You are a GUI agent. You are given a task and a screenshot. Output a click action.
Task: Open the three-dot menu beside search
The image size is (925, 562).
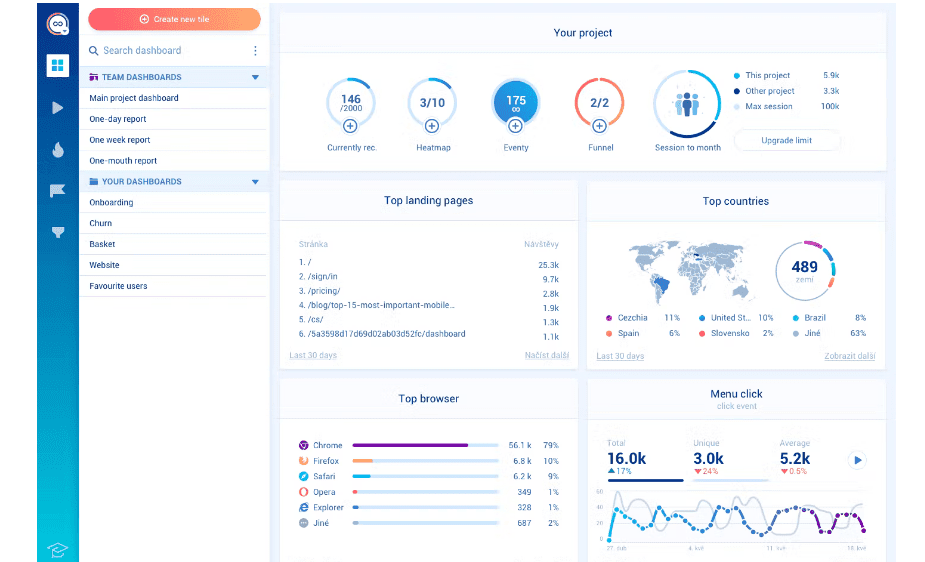click(255, 51)
